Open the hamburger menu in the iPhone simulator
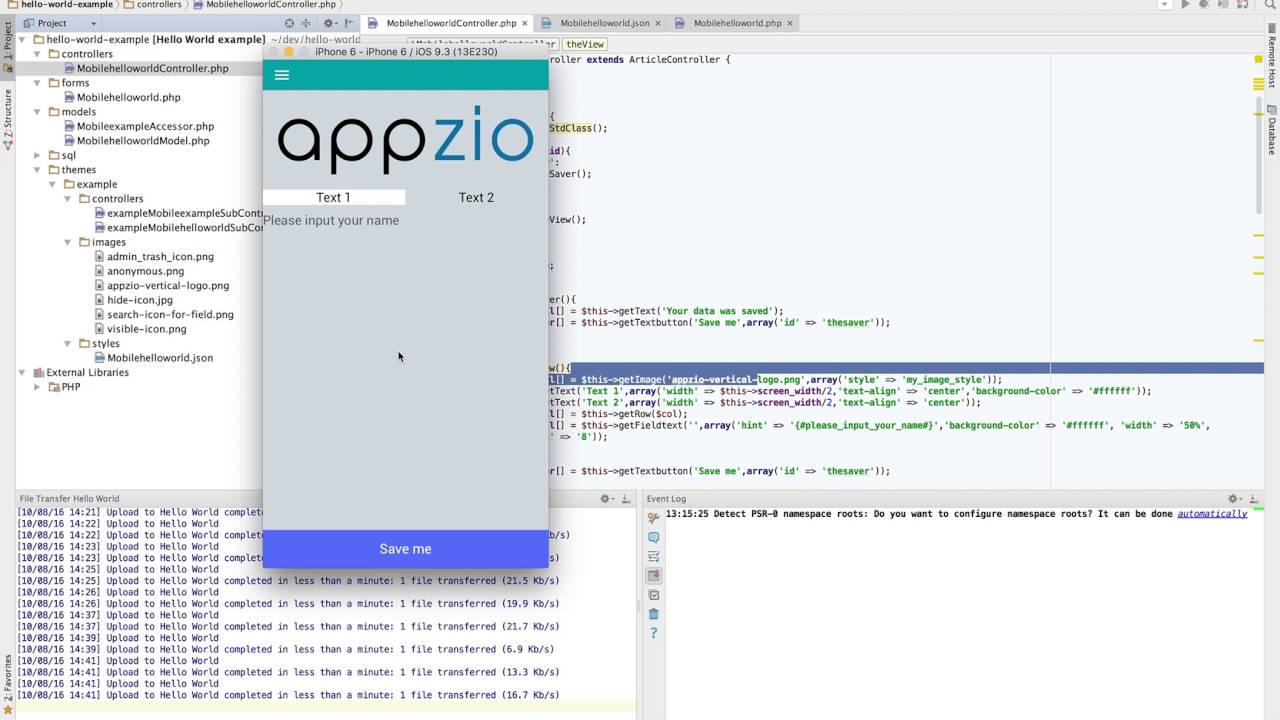This screenshot has height=720, width=1280. point(282,75)
